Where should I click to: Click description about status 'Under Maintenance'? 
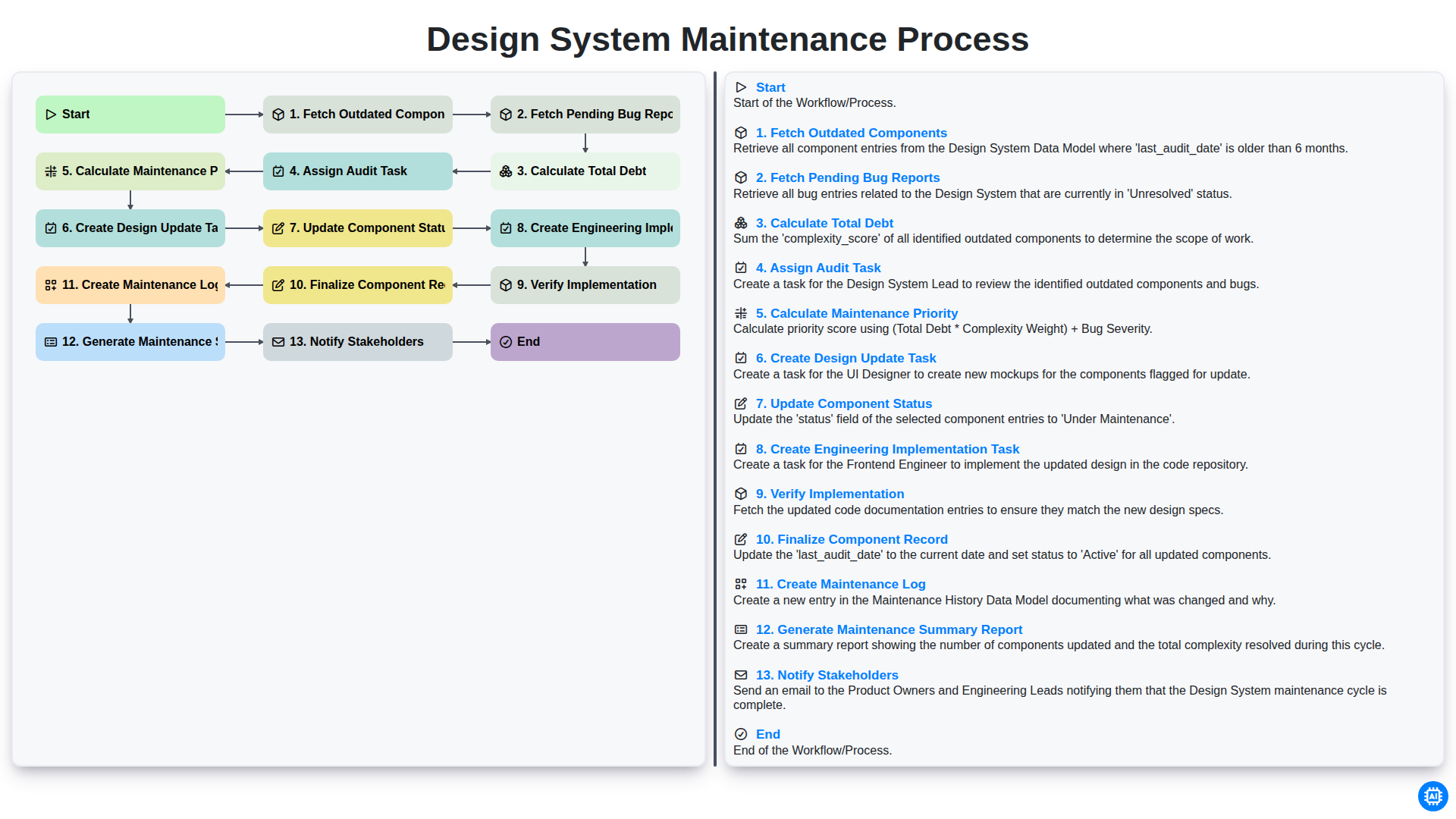(x=954, y=419)
